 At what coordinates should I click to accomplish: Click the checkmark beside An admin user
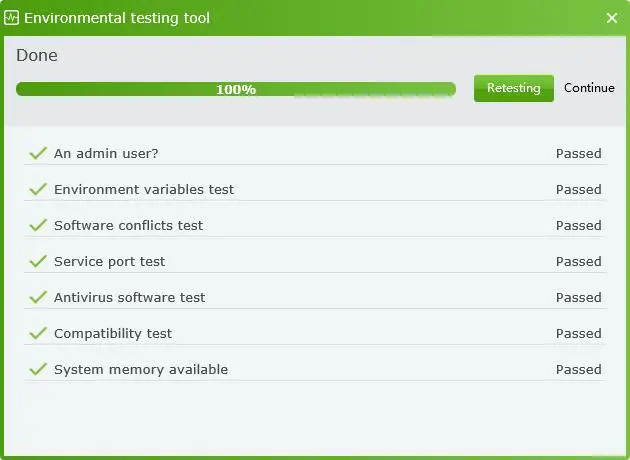click(39, 153)
